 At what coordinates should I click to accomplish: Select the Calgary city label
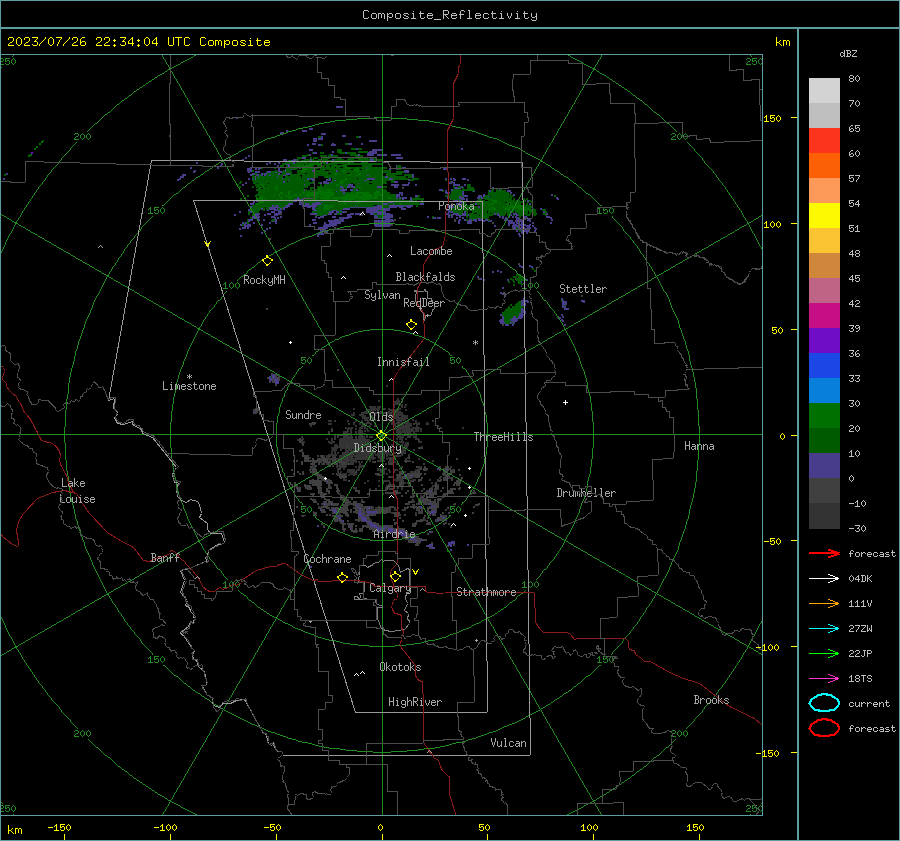click(390, 588)
